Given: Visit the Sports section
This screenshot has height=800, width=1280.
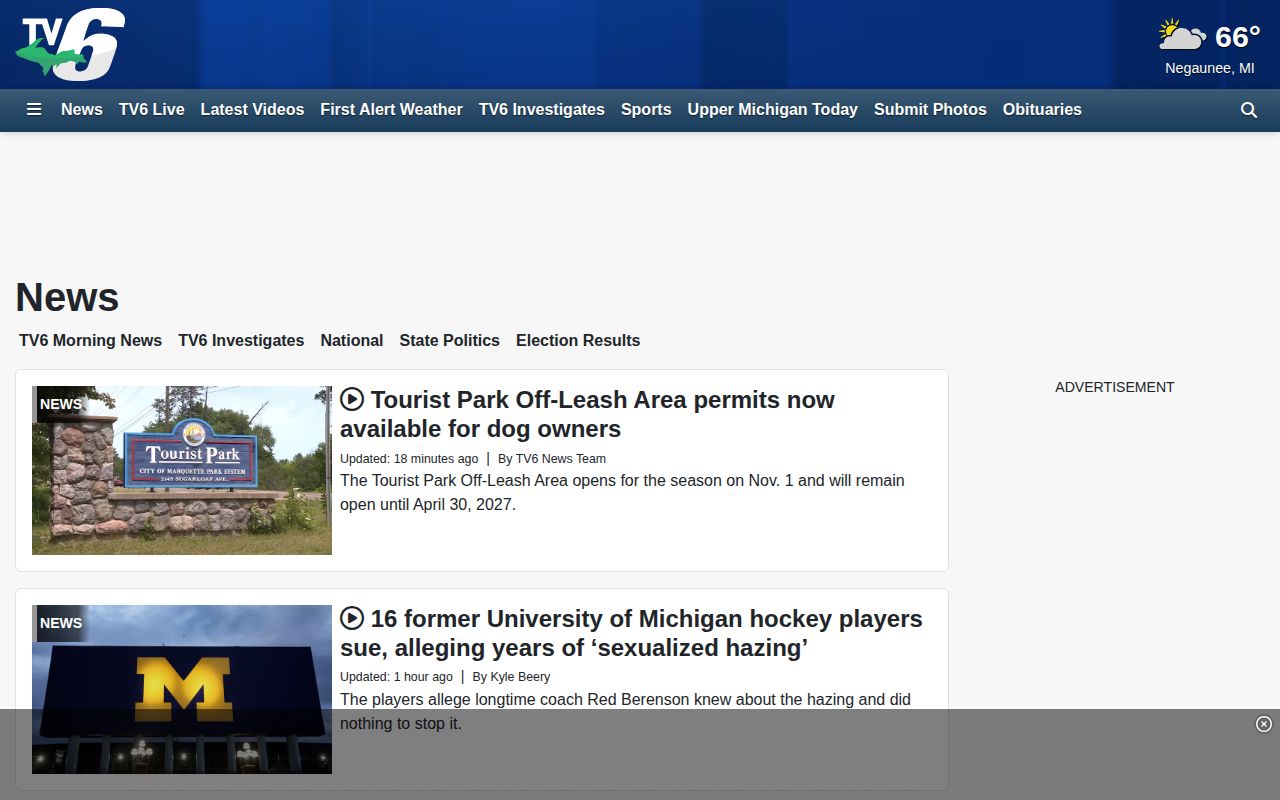Looking at the screenshot, I should click(x=646, y=110).
